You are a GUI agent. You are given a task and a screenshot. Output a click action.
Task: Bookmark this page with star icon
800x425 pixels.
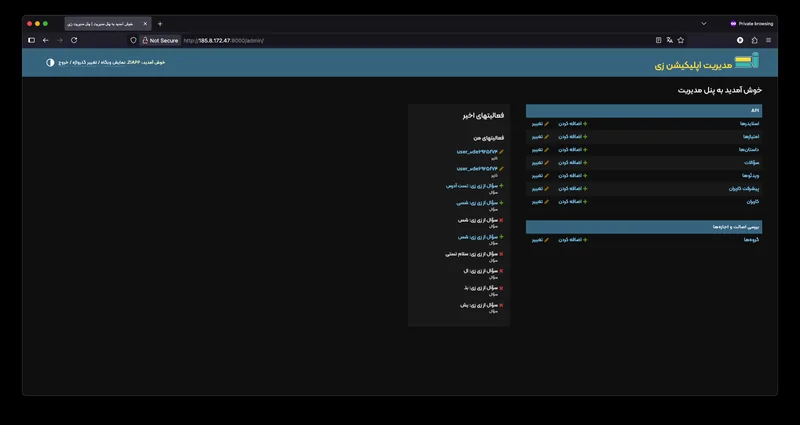point(681,40)
